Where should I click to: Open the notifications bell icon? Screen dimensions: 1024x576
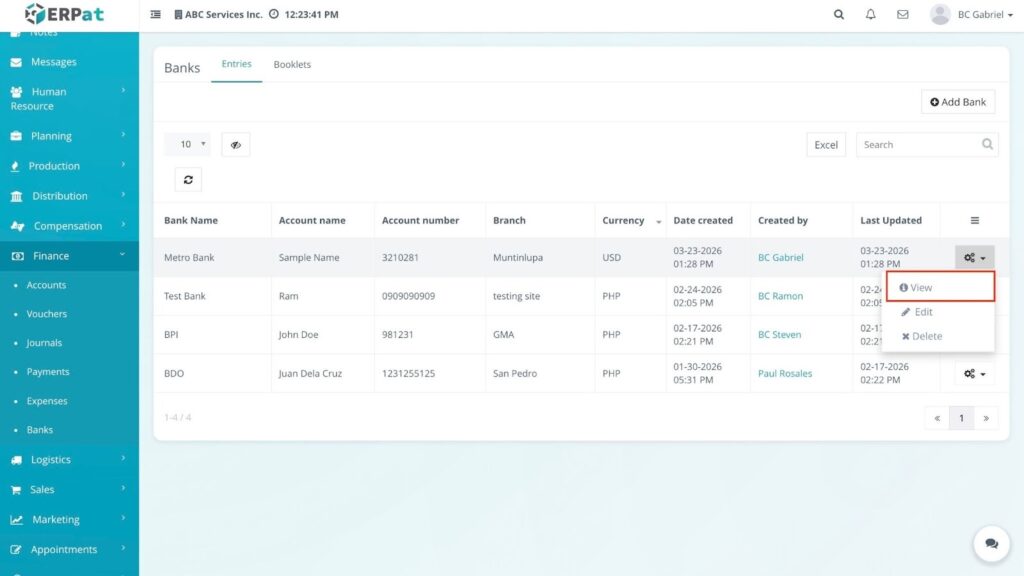[x=870, y=15]
